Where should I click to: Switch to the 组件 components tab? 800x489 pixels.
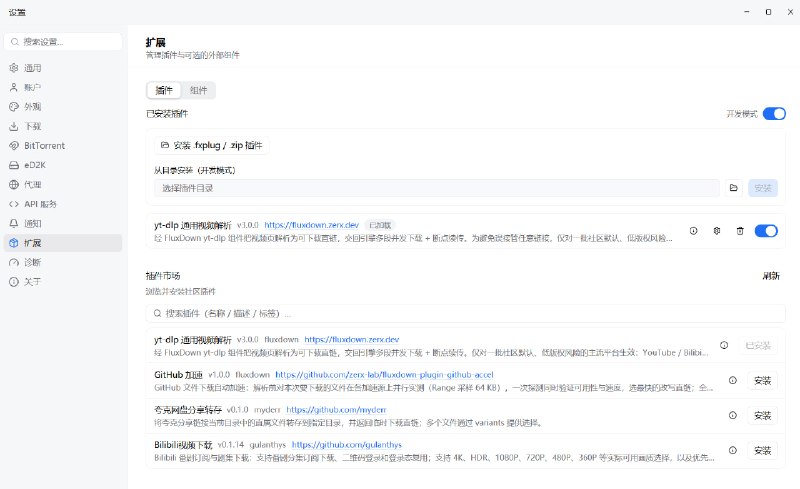pos(198,90)
